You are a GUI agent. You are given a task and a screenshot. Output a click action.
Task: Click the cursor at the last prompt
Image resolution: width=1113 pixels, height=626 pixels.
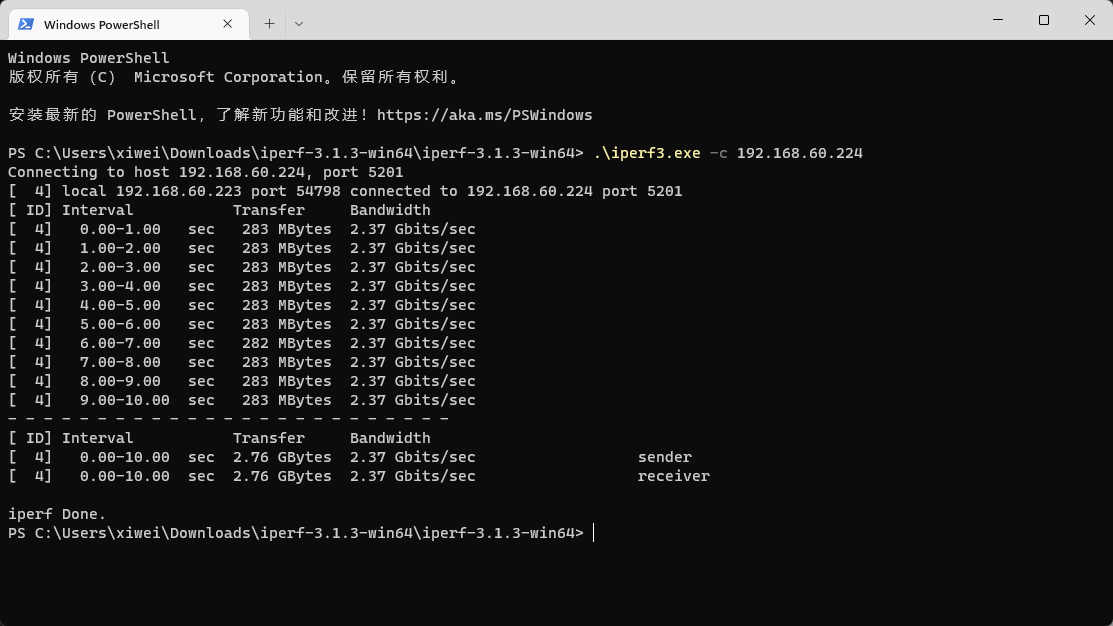(594, 533)
